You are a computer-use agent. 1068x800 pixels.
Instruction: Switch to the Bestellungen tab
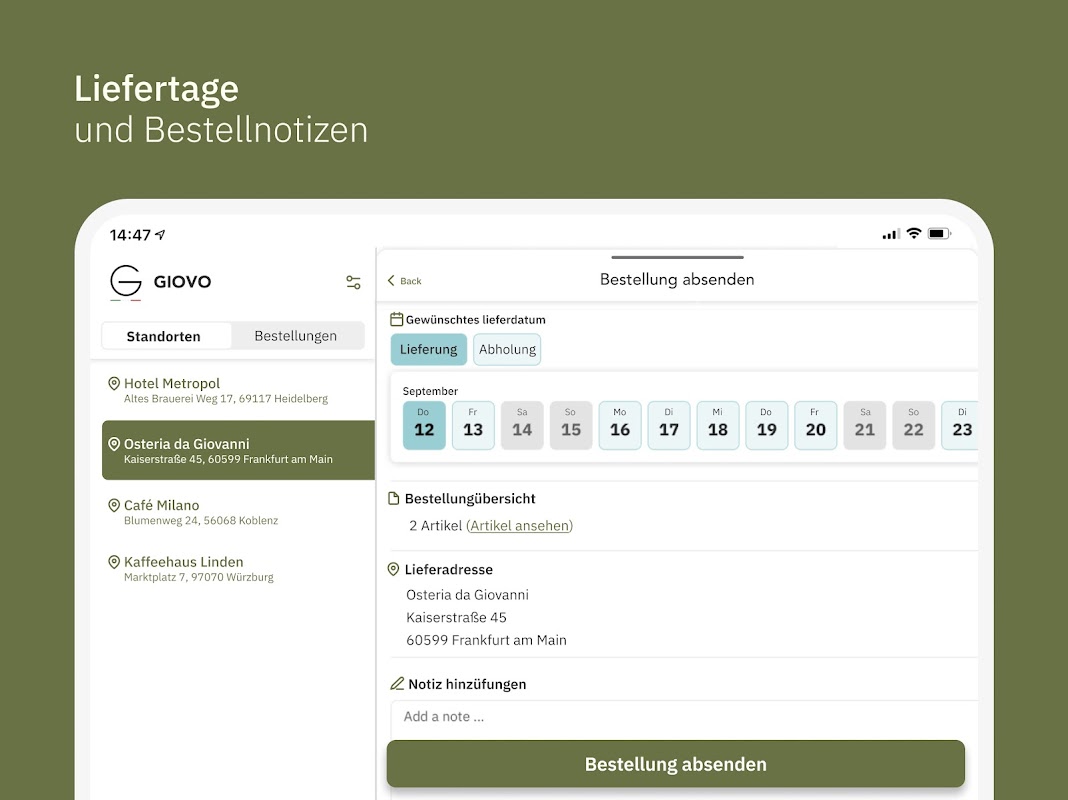(x=296, y=336)
